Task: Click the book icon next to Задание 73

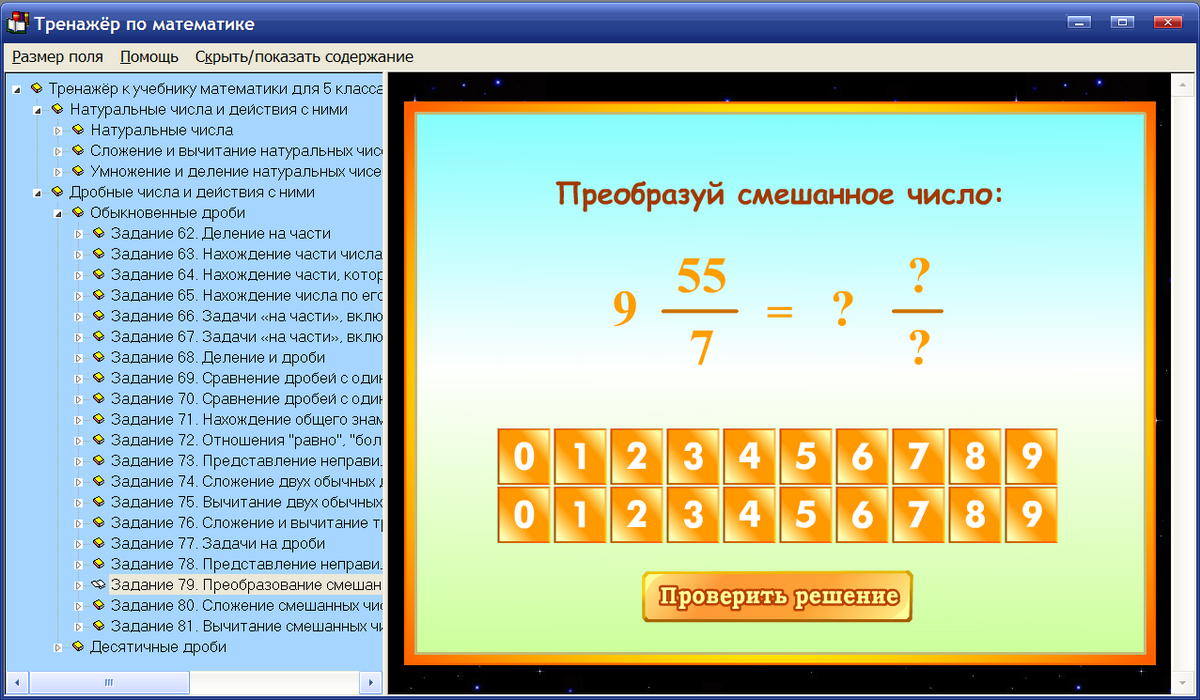Action: tap(98, 461)
